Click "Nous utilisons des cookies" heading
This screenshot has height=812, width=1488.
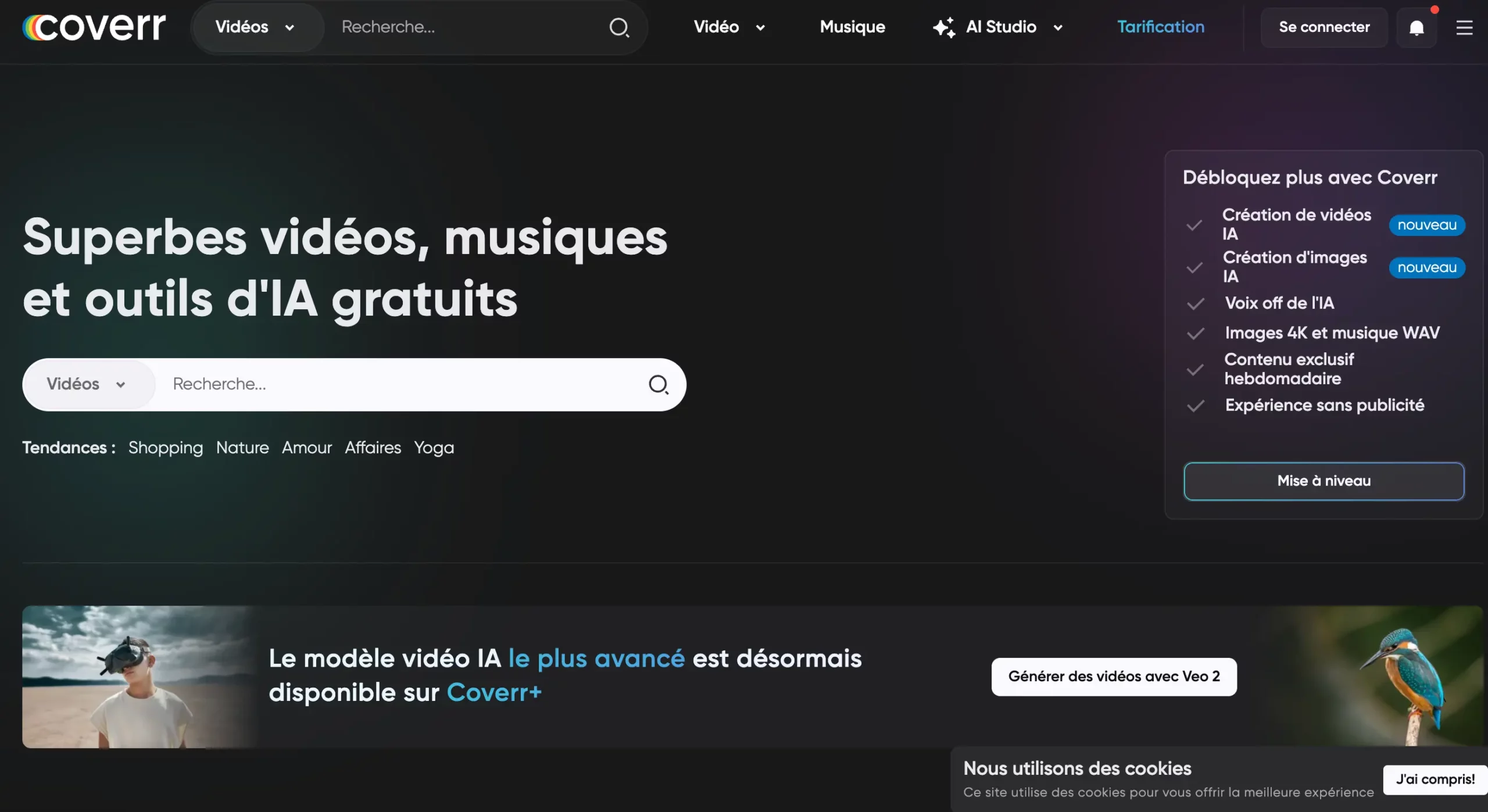click(1077, 768)
